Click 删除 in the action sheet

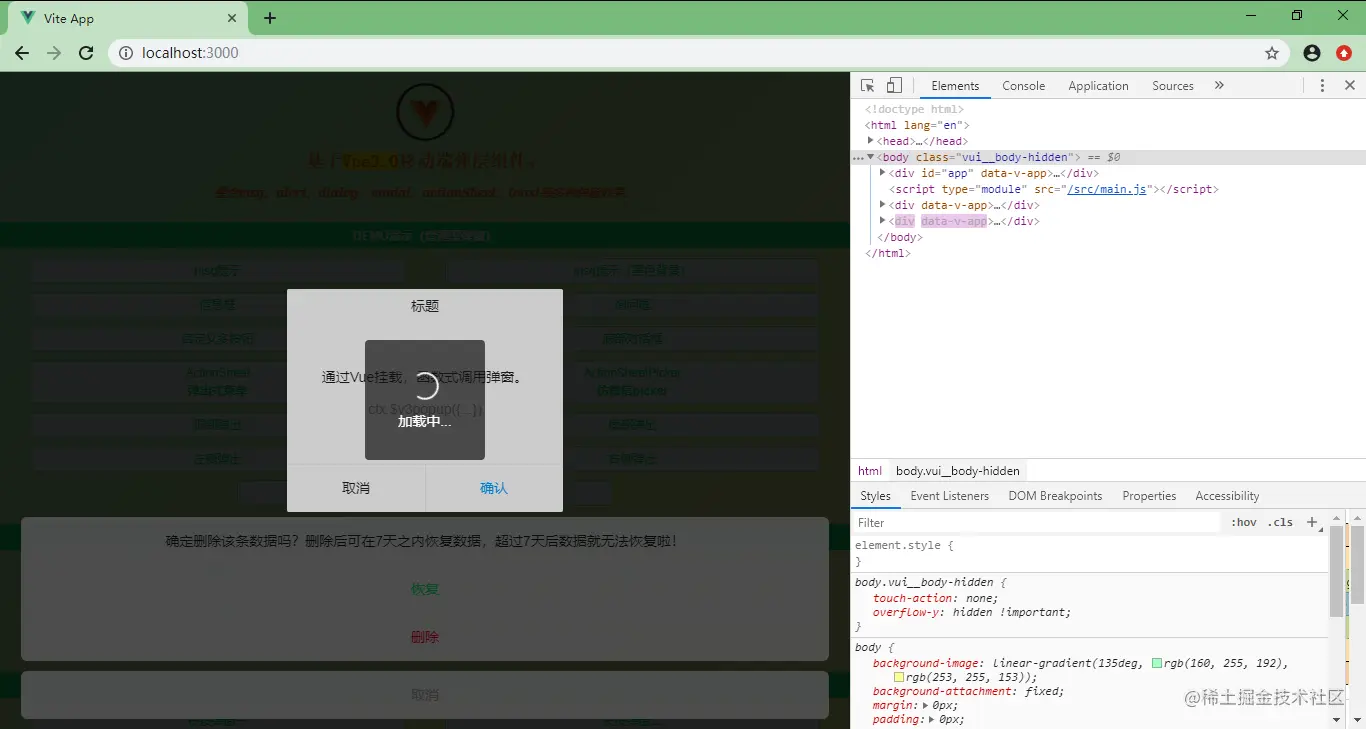425,637
